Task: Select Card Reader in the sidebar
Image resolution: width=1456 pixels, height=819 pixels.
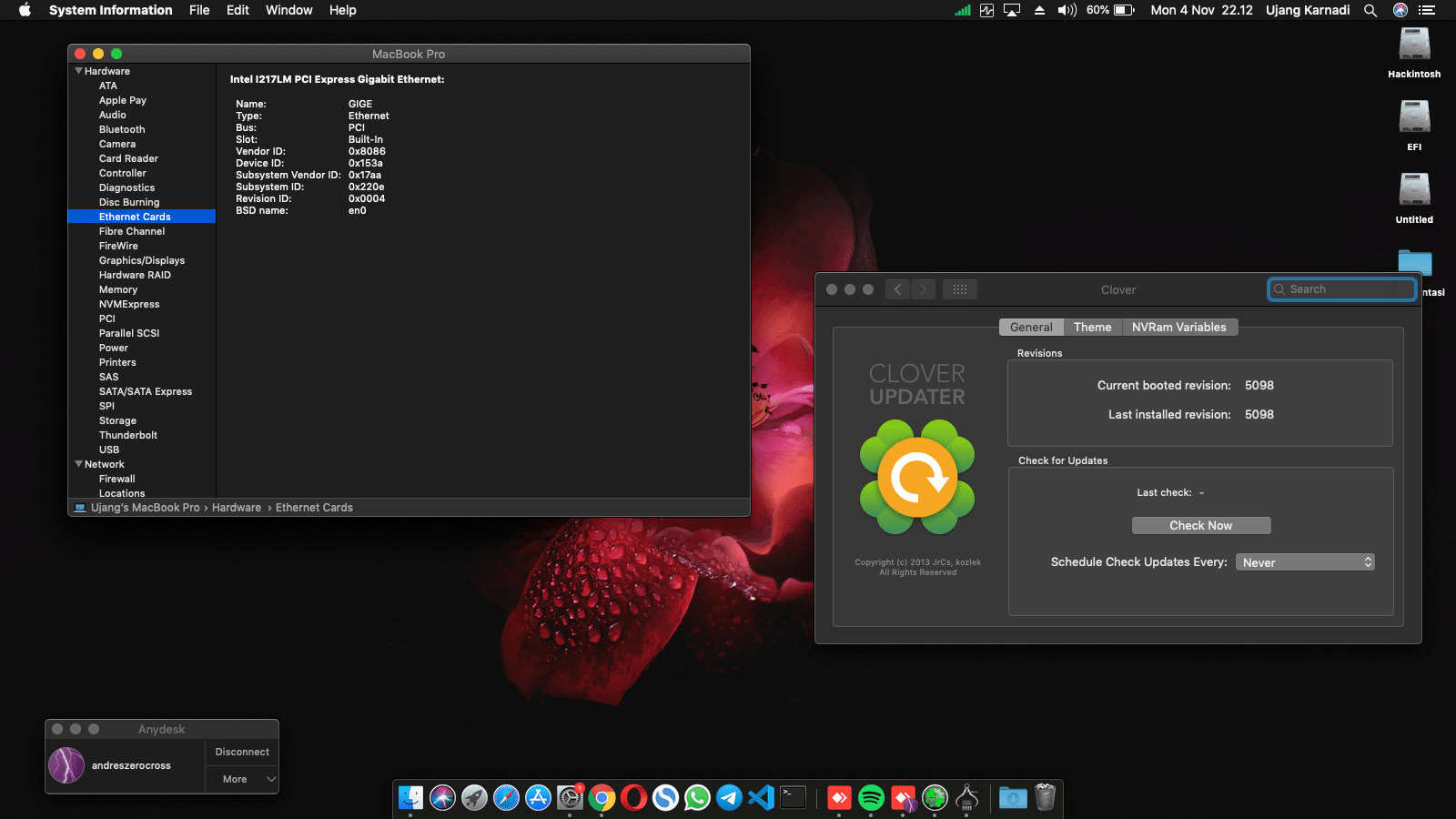Action: point(128,158)
